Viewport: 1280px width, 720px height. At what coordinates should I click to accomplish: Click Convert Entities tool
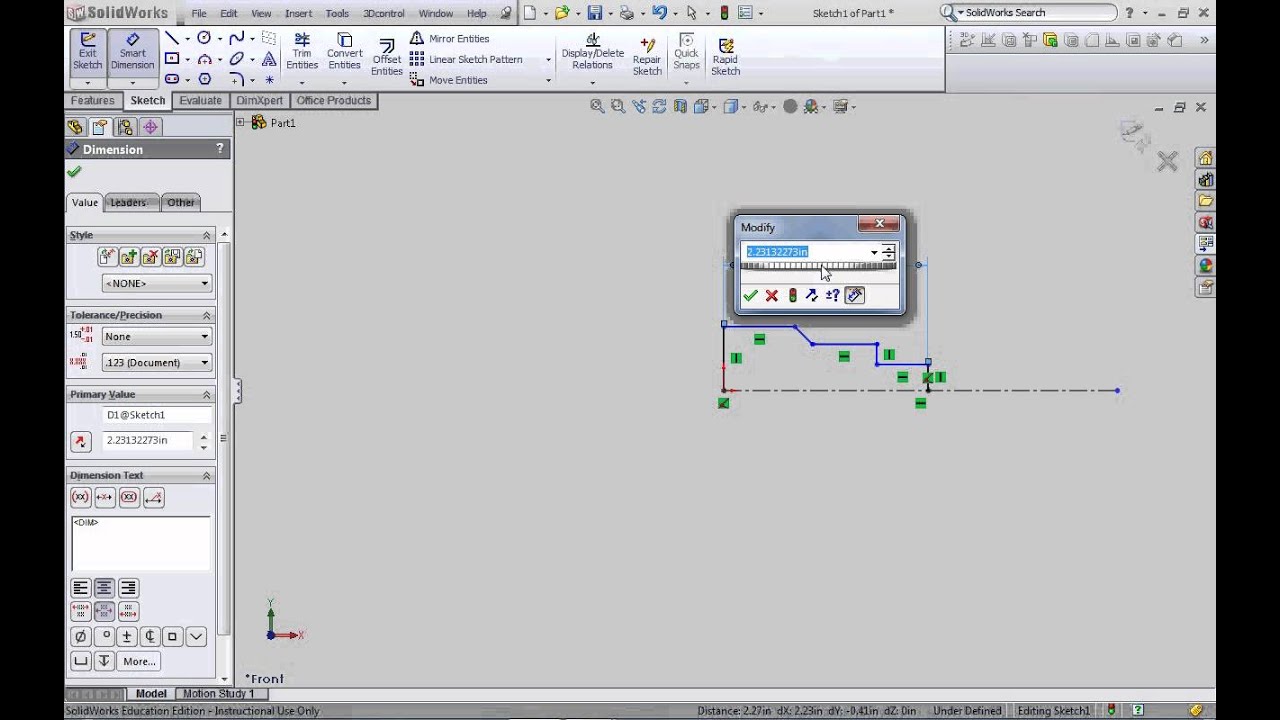tap(345, 52)
